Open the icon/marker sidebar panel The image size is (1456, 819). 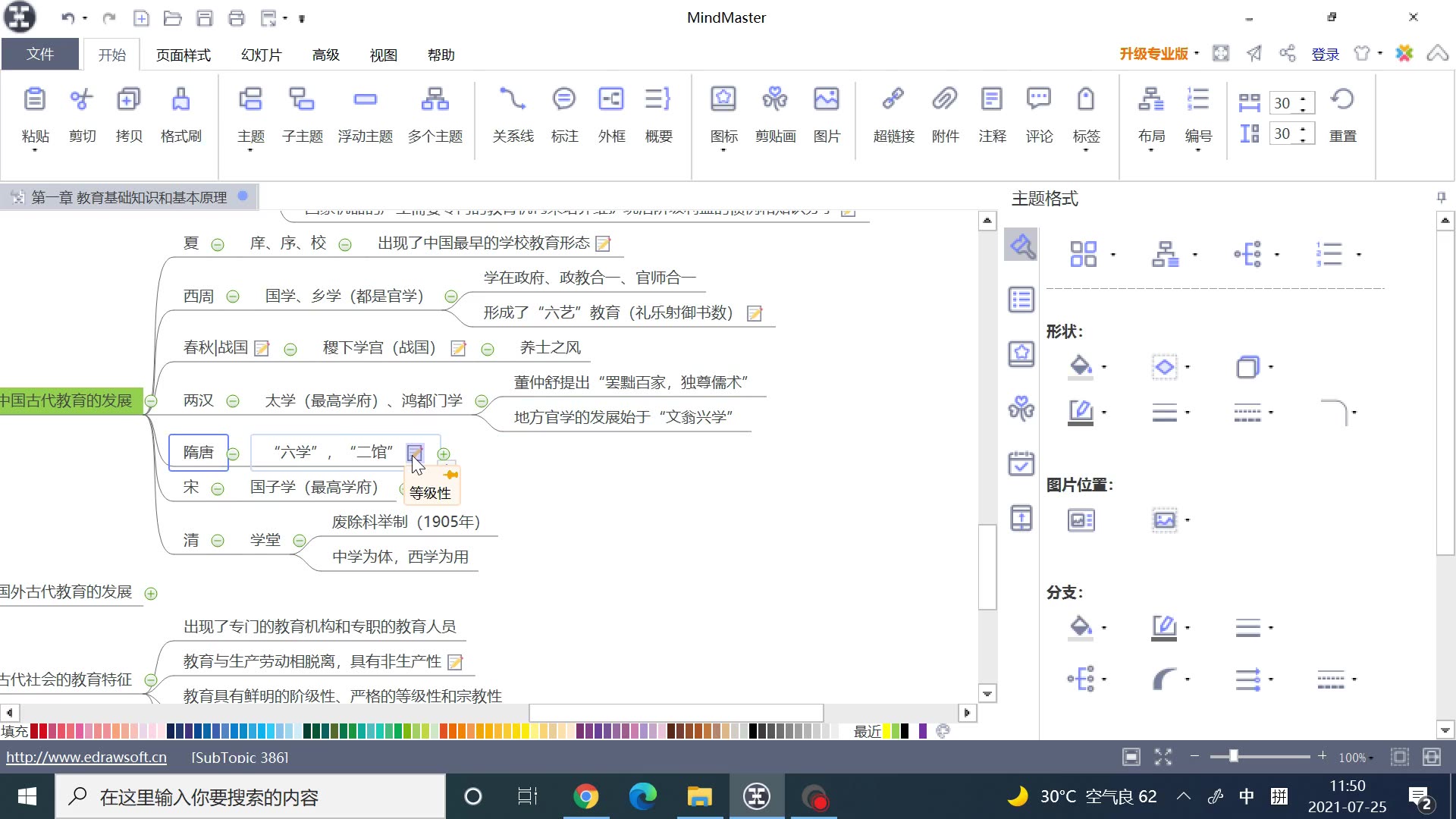(x=1021, y=354)
